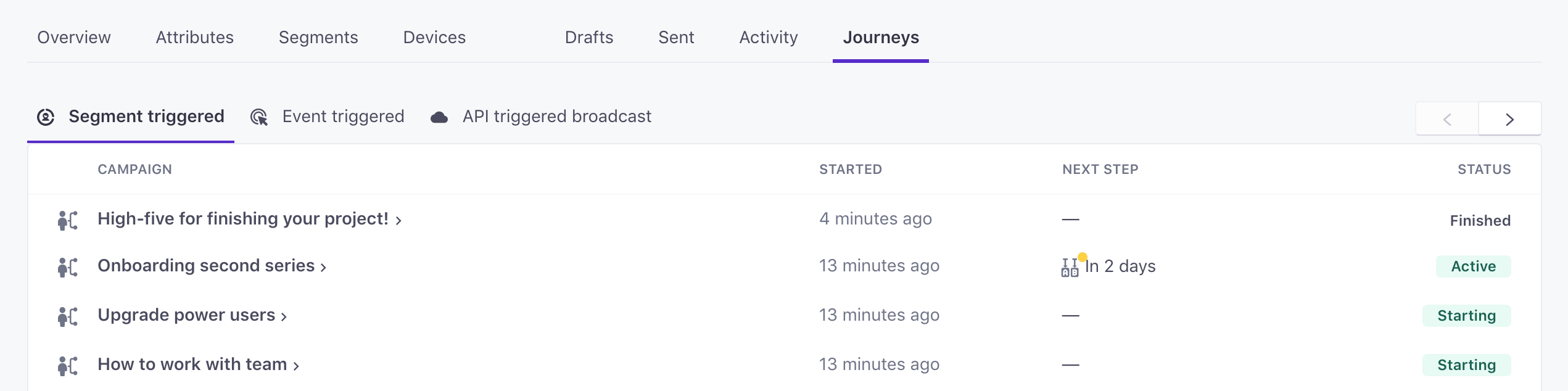1568x391 pixels.
Task: Open the How to work with team campaign
Action: [192, 364]
